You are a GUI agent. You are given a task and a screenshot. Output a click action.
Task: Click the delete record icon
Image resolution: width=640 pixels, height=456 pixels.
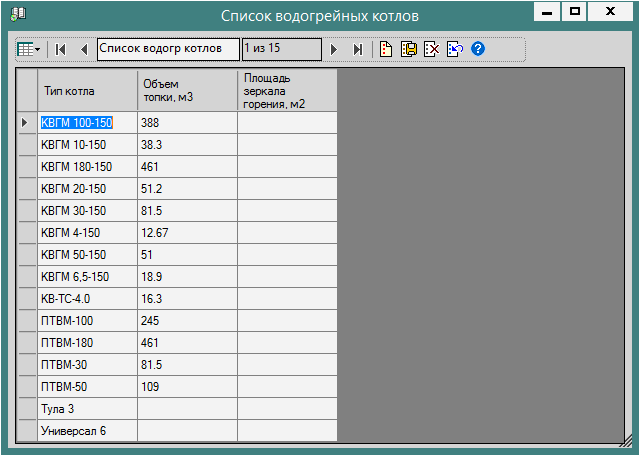[x=432, y=49]
